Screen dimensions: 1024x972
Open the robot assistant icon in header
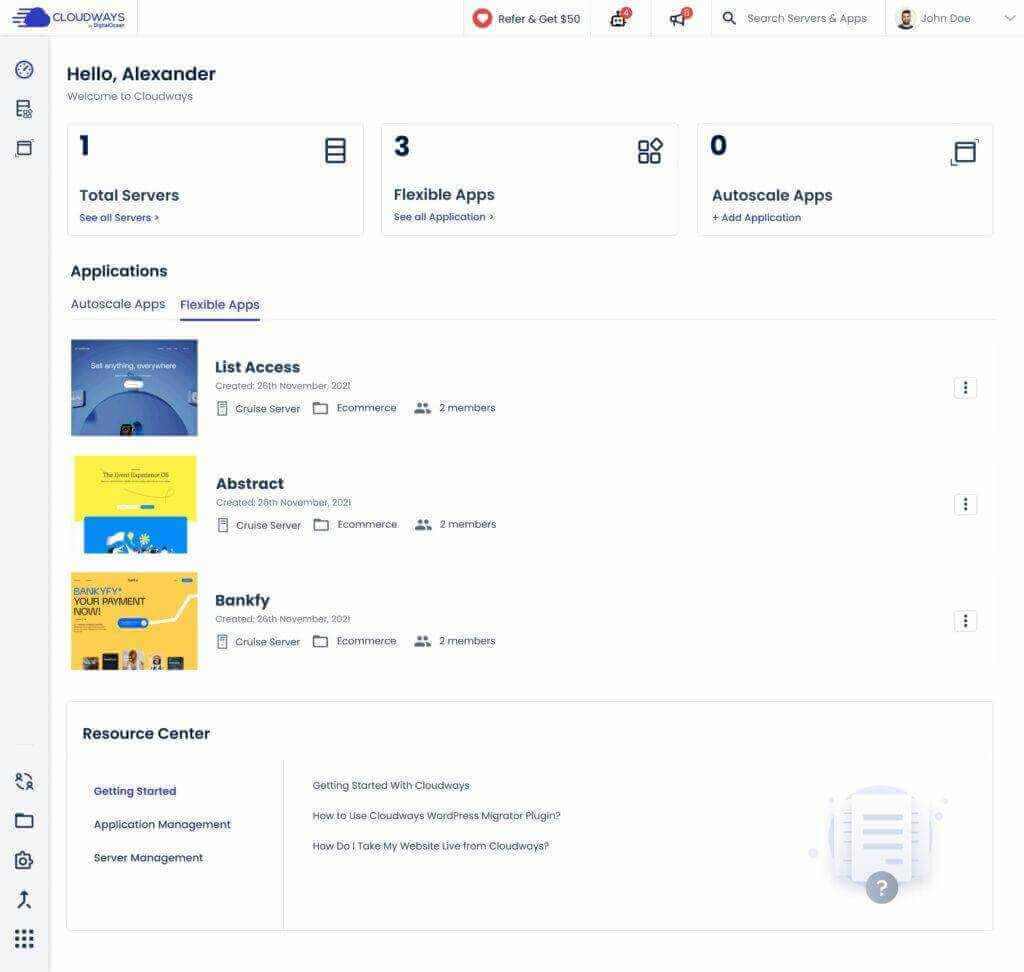(619, 18)
